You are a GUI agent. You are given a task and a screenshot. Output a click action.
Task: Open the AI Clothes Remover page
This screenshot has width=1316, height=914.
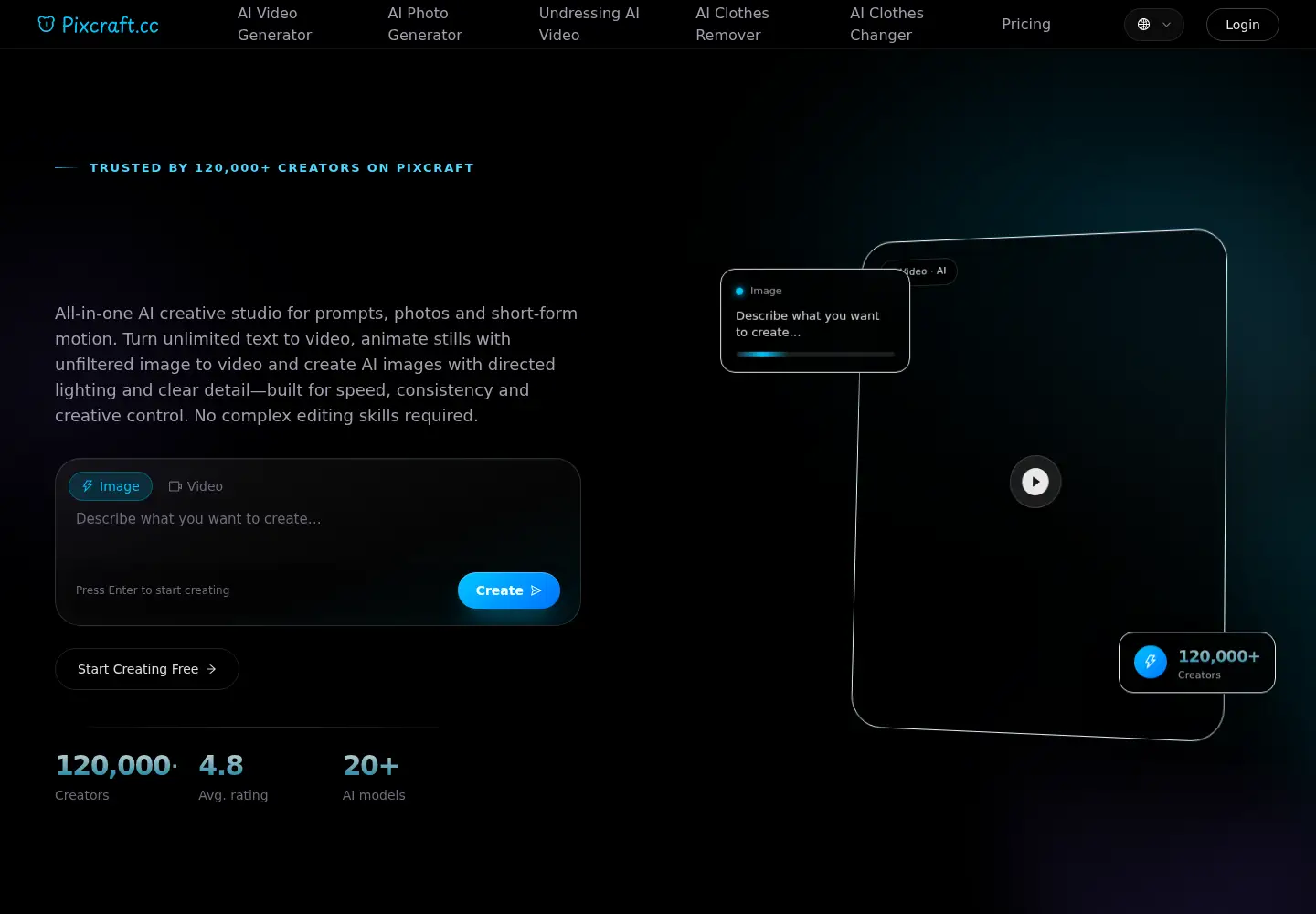[732, 24]
